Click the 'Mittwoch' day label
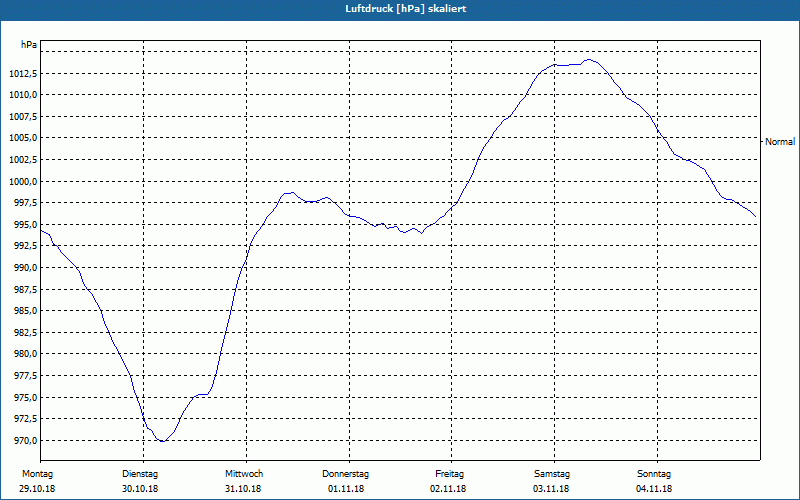Screen dimensions: 800x500 [x=244, y=474]
